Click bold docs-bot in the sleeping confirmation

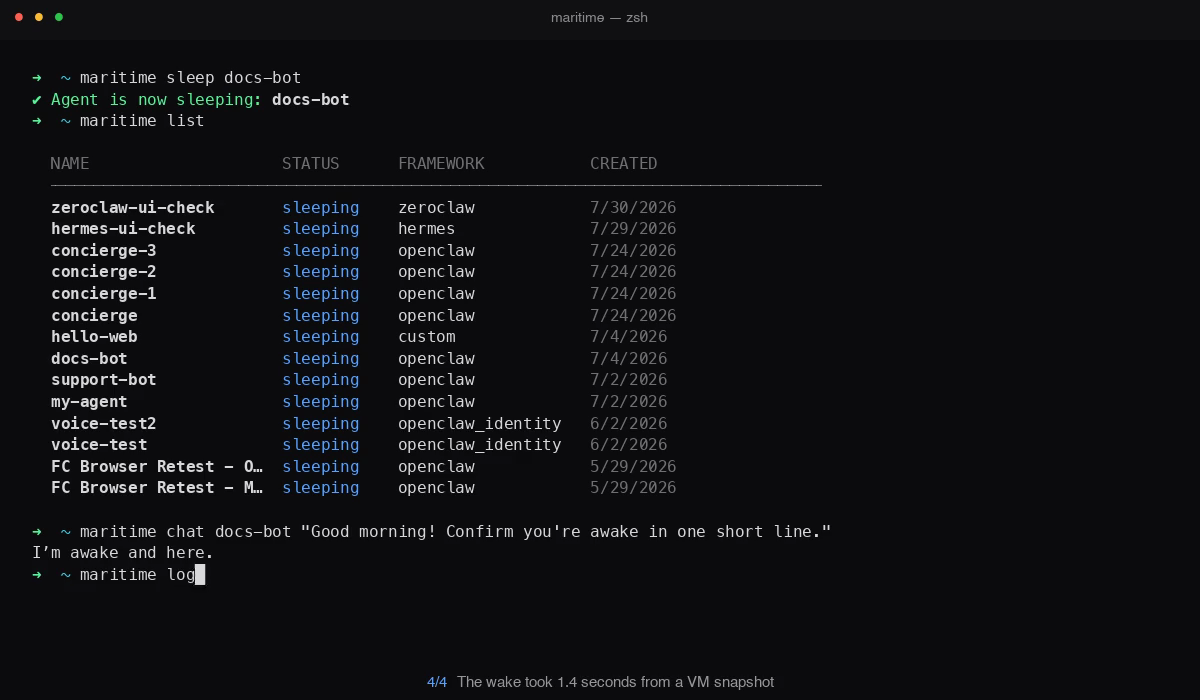click(310, 99)
